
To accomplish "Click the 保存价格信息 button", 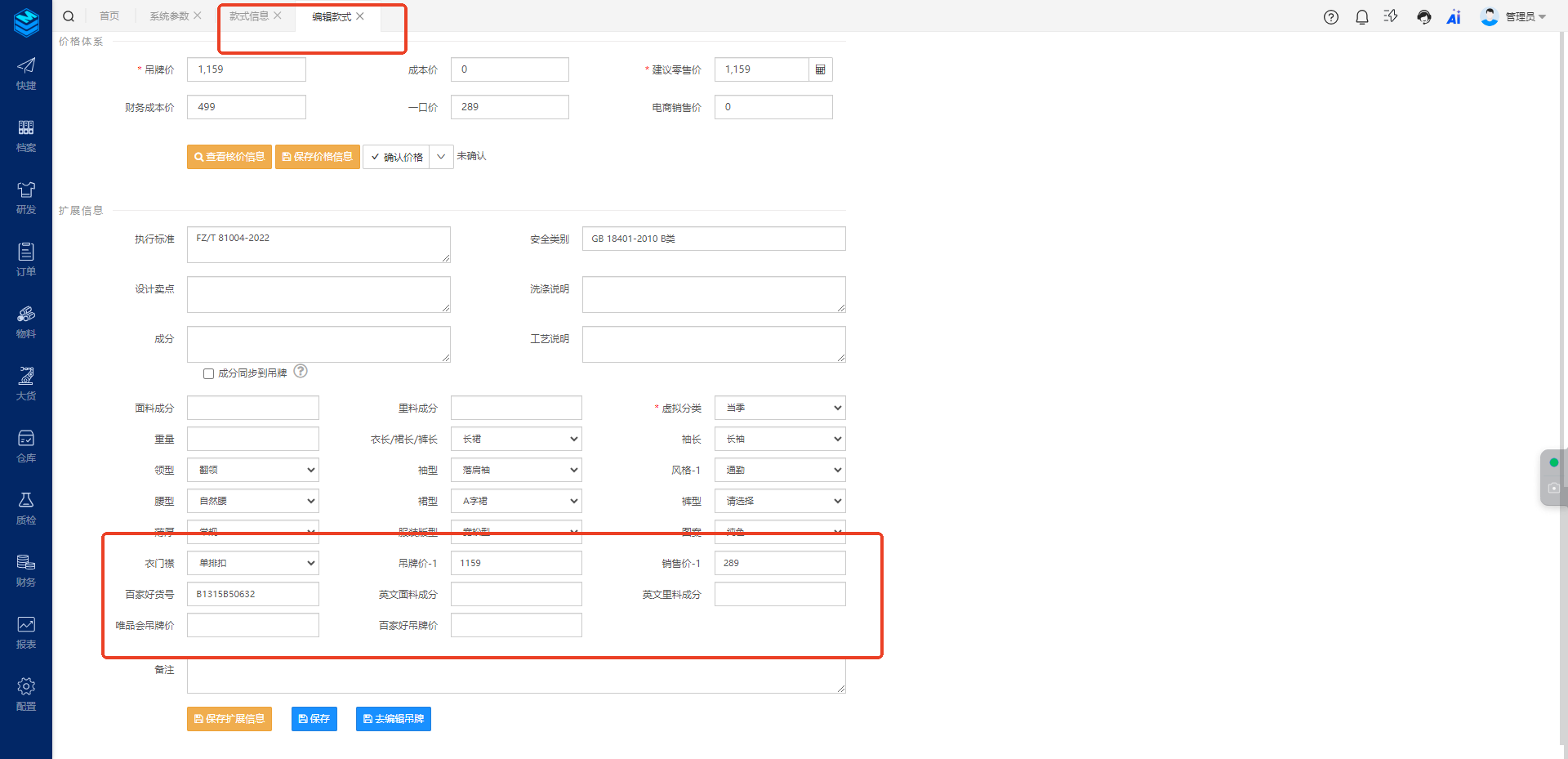I will [x=317, y=157].
